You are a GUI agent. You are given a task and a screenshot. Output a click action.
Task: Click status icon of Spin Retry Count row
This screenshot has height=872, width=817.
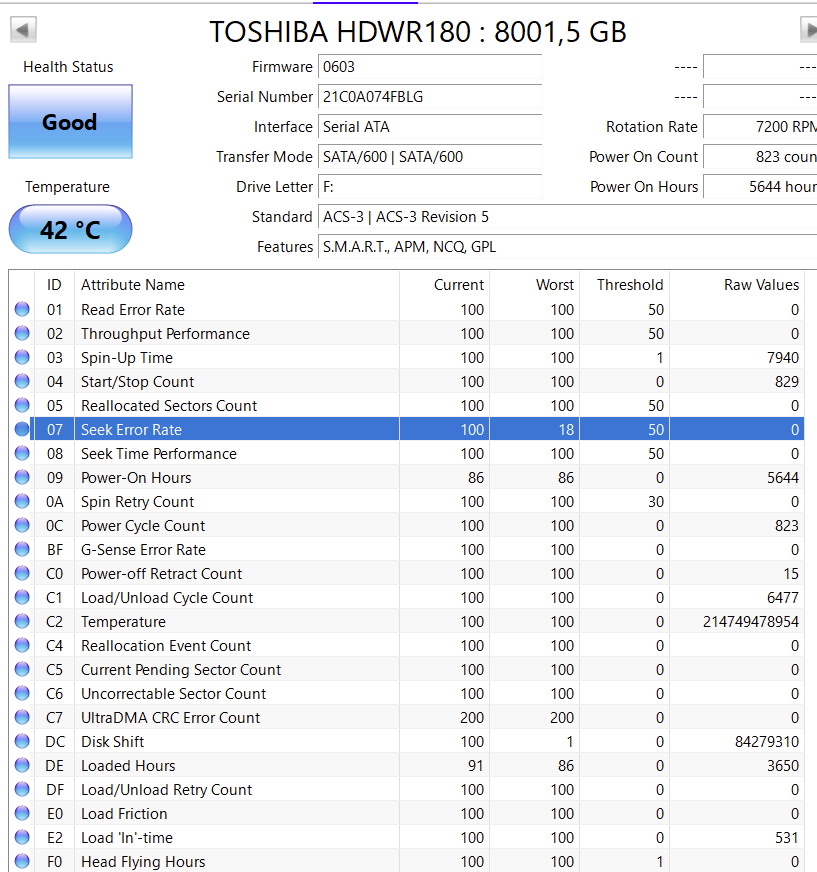22,501
